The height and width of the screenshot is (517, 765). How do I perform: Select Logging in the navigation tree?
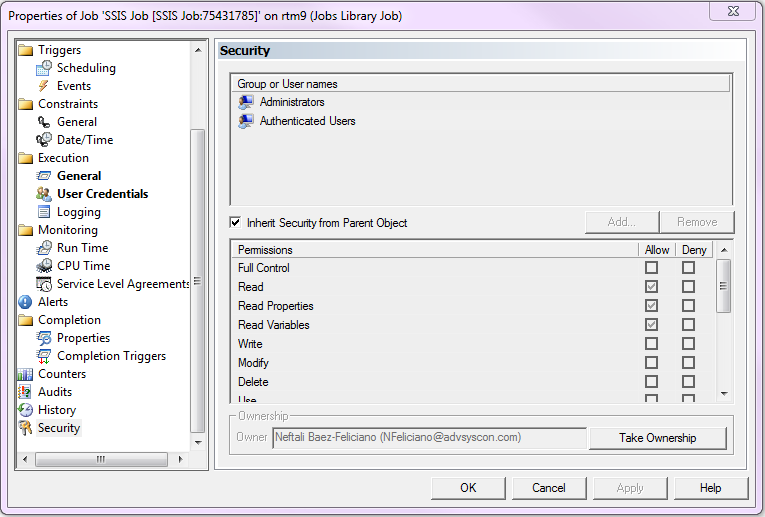tap(79, 212)
